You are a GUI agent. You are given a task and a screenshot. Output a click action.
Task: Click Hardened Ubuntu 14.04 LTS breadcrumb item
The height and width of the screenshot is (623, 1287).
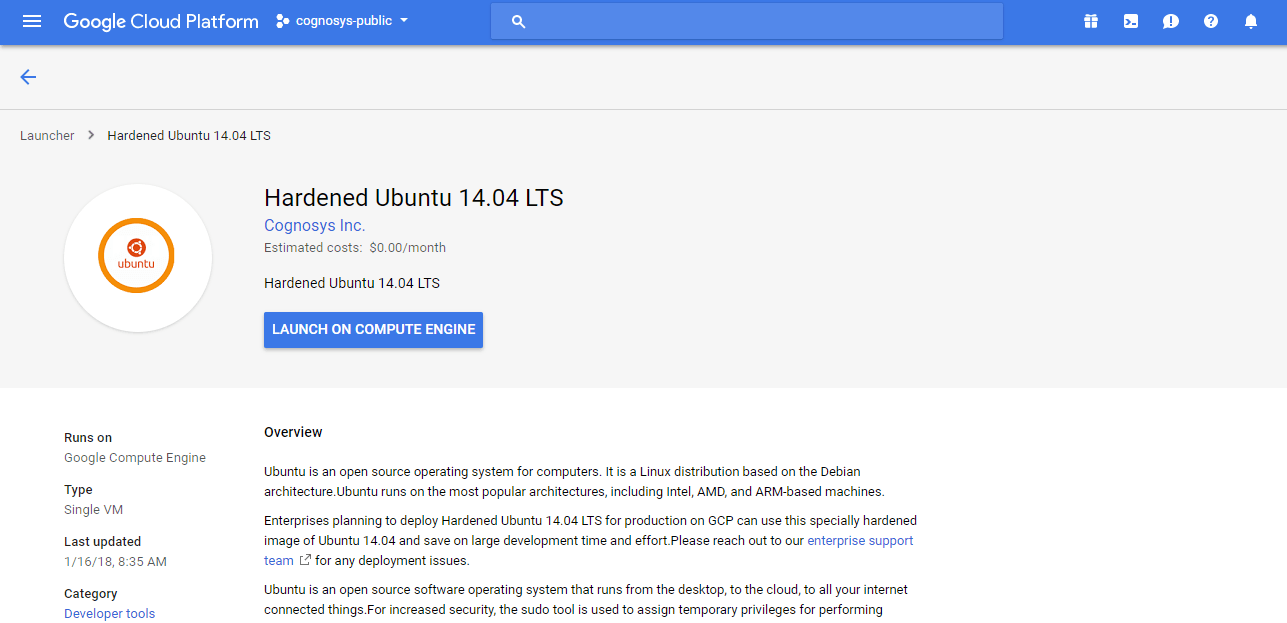coord(189,135)
